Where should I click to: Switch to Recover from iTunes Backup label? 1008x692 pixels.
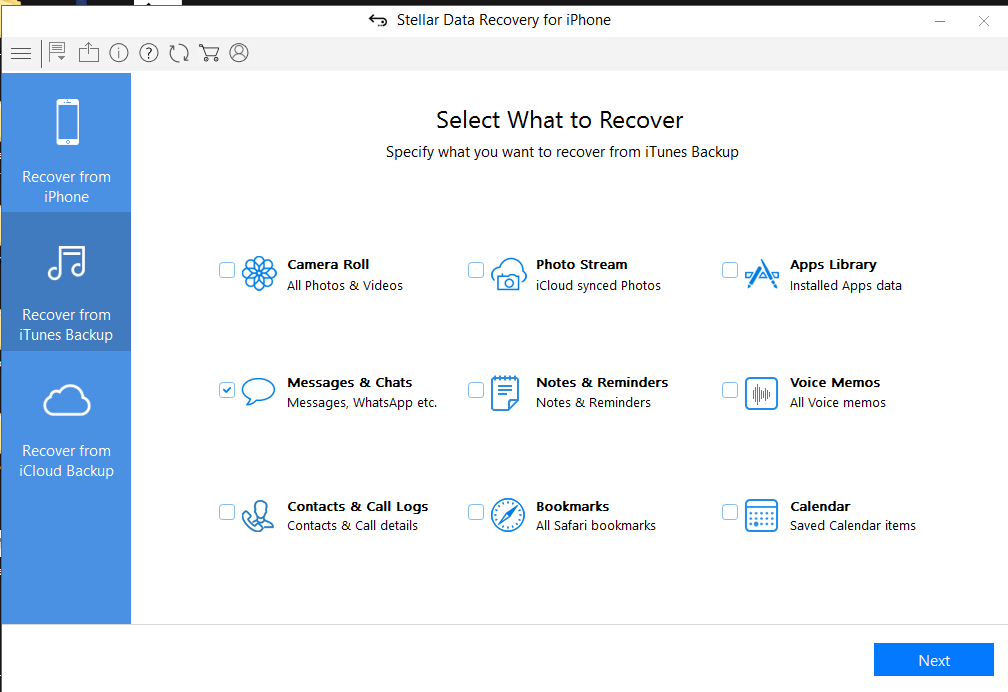click(x=66, y=325)
